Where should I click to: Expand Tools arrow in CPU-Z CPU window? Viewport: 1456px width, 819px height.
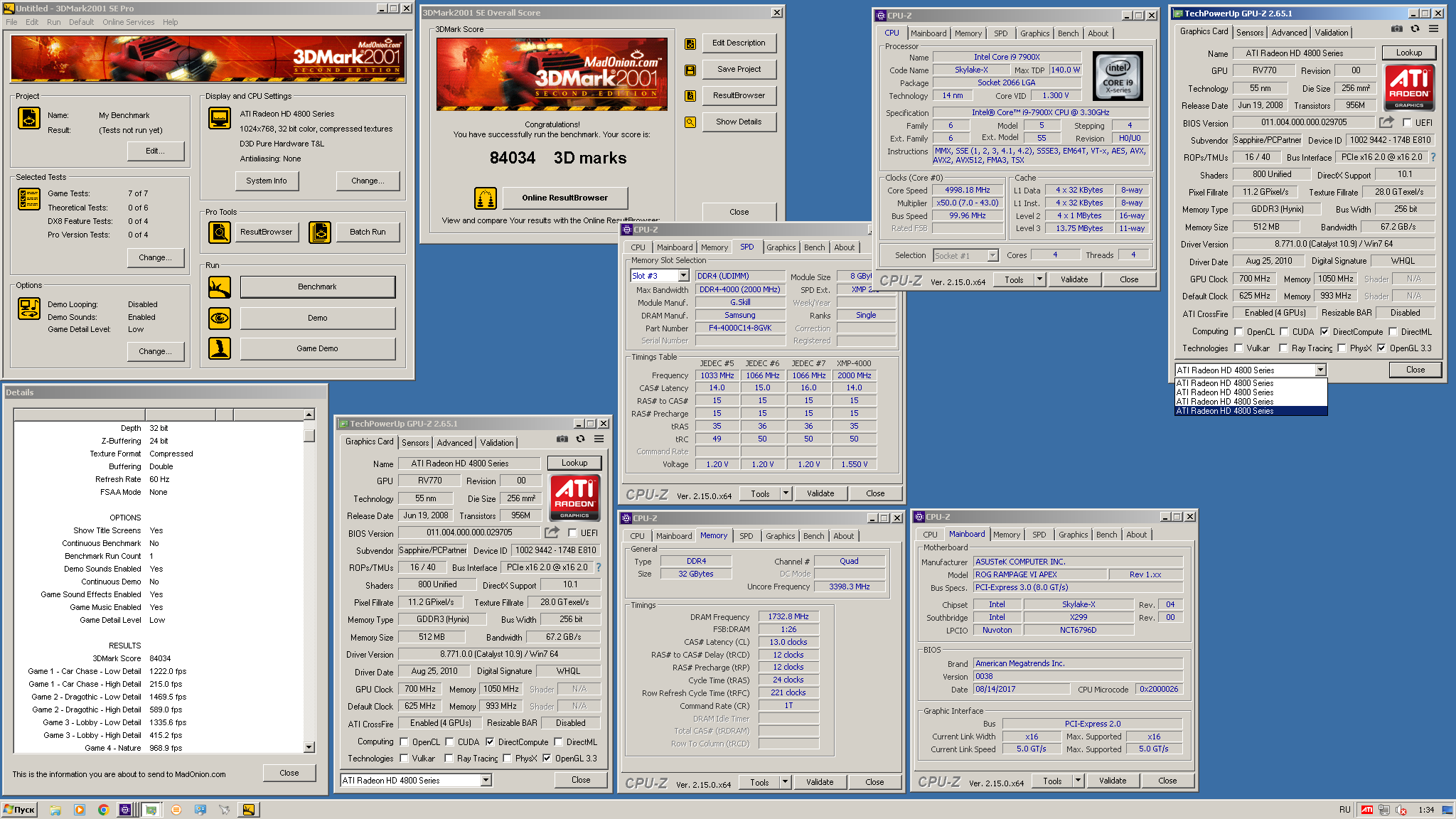tap(1039, 279)
